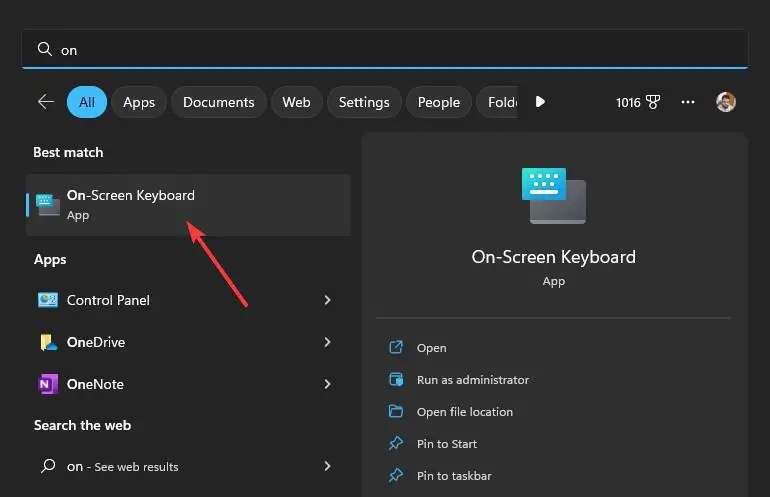Click the large On-Screen Keyboard preview icon
770x497 pixels.
coord(553,195)
